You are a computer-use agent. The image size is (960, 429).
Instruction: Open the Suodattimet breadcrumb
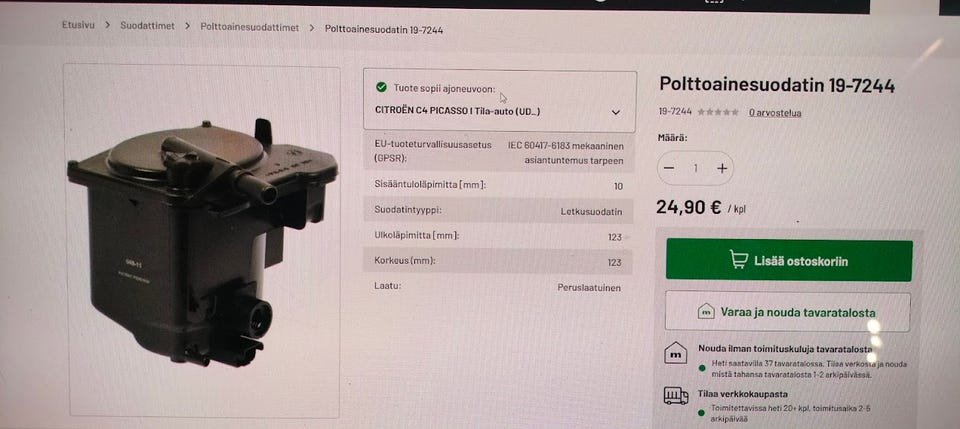pyautogui.click(x=147, y=26)
